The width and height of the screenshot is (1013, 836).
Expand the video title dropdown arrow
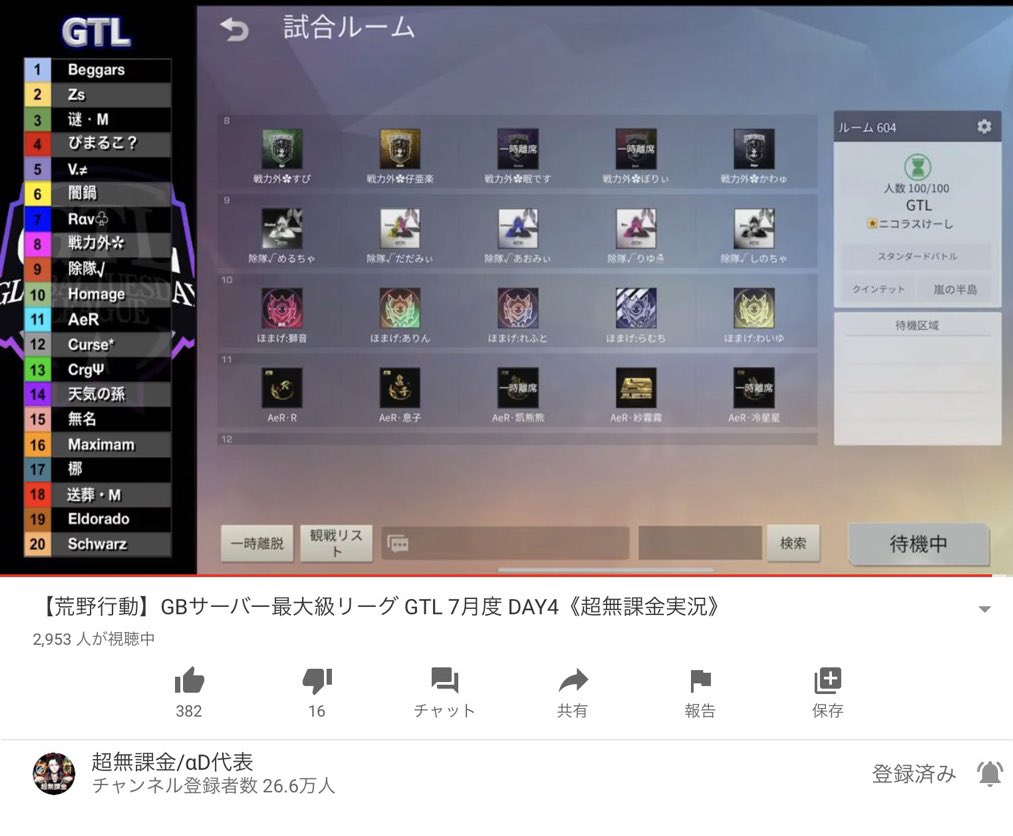[983, 608]
